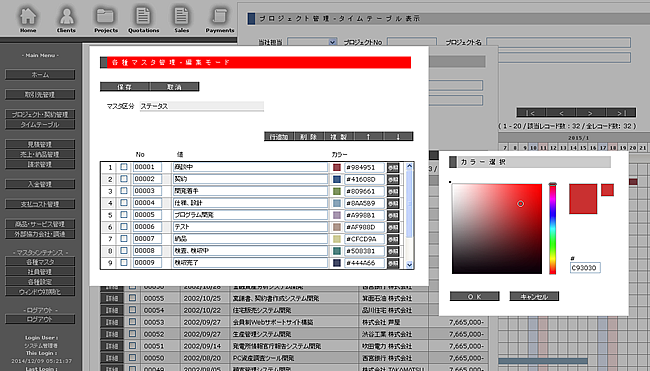Viewport: 650px width, 371px height.
Task: Open color picker button for row #CFCD9A
Action: click(x=393, y=240)
